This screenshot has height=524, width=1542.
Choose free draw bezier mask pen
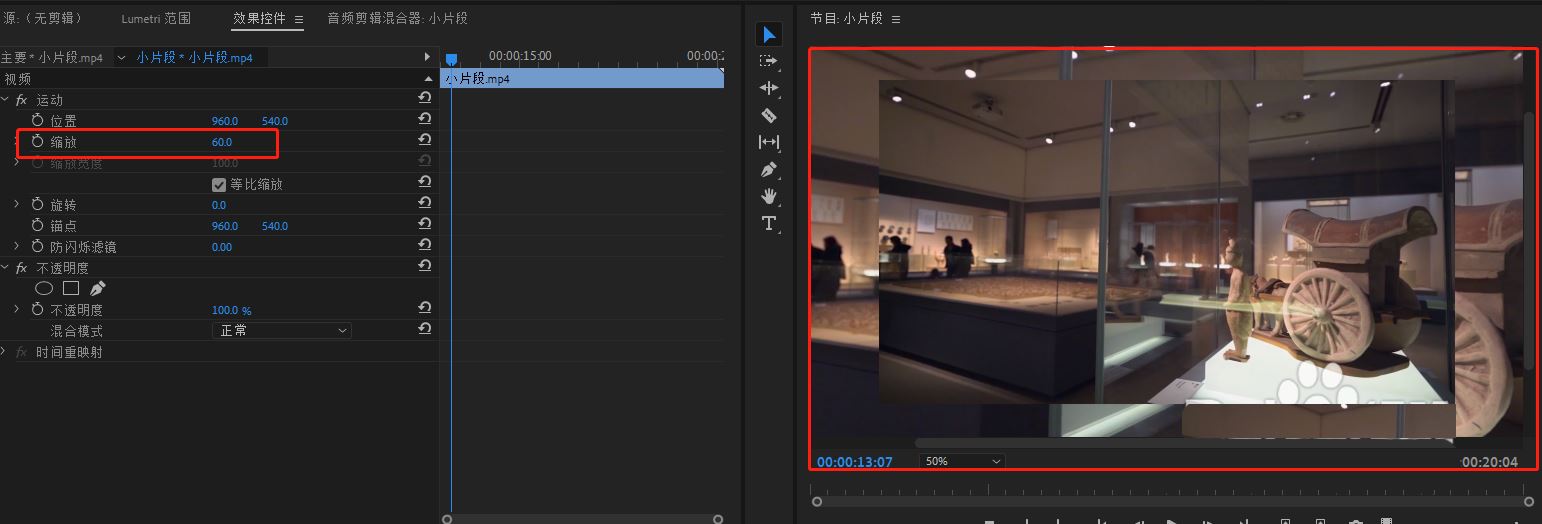pyautogui.click(x=97, y=289)
